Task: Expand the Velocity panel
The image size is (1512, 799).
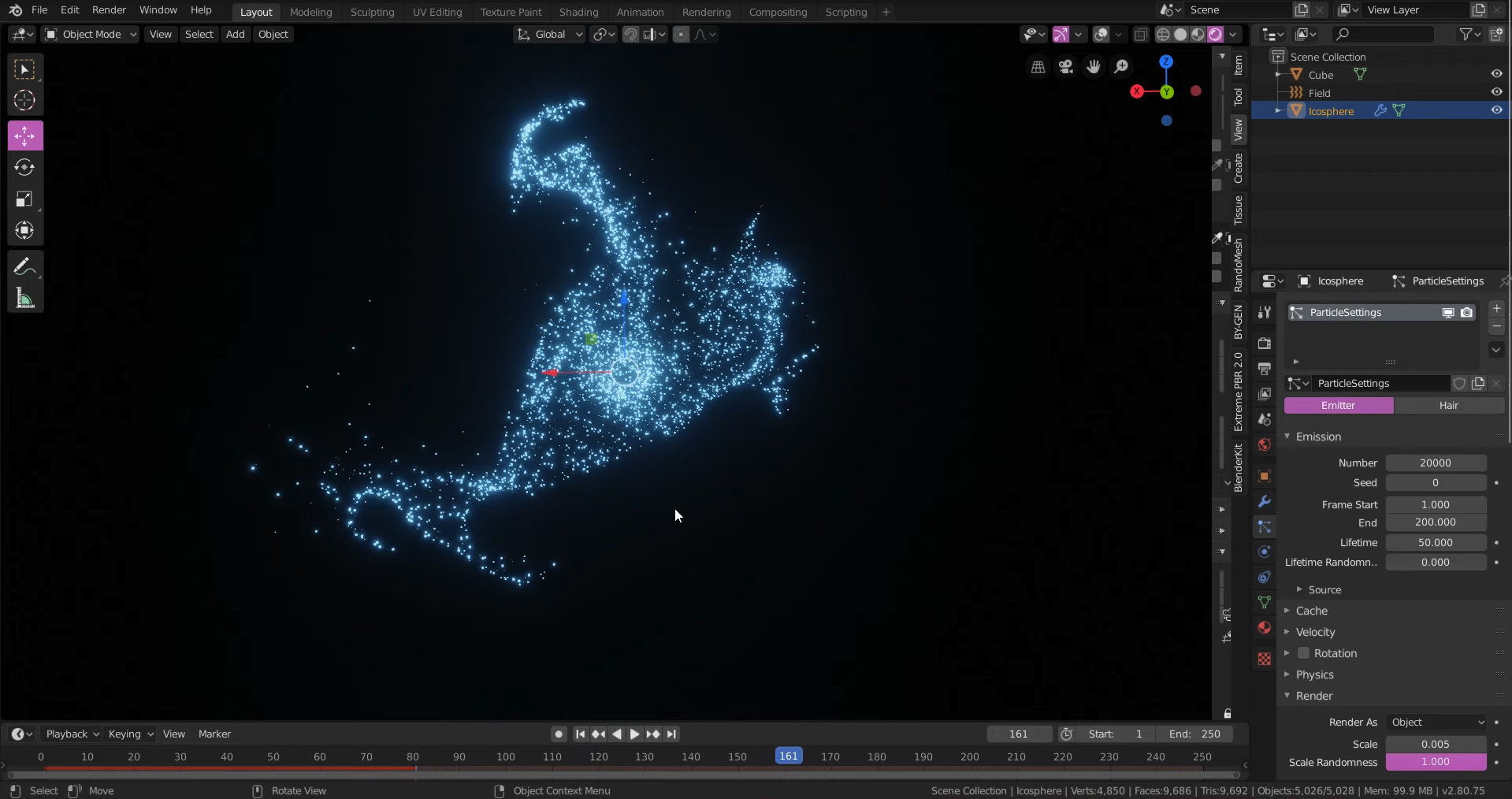Action: click(x=1315, y=632)
